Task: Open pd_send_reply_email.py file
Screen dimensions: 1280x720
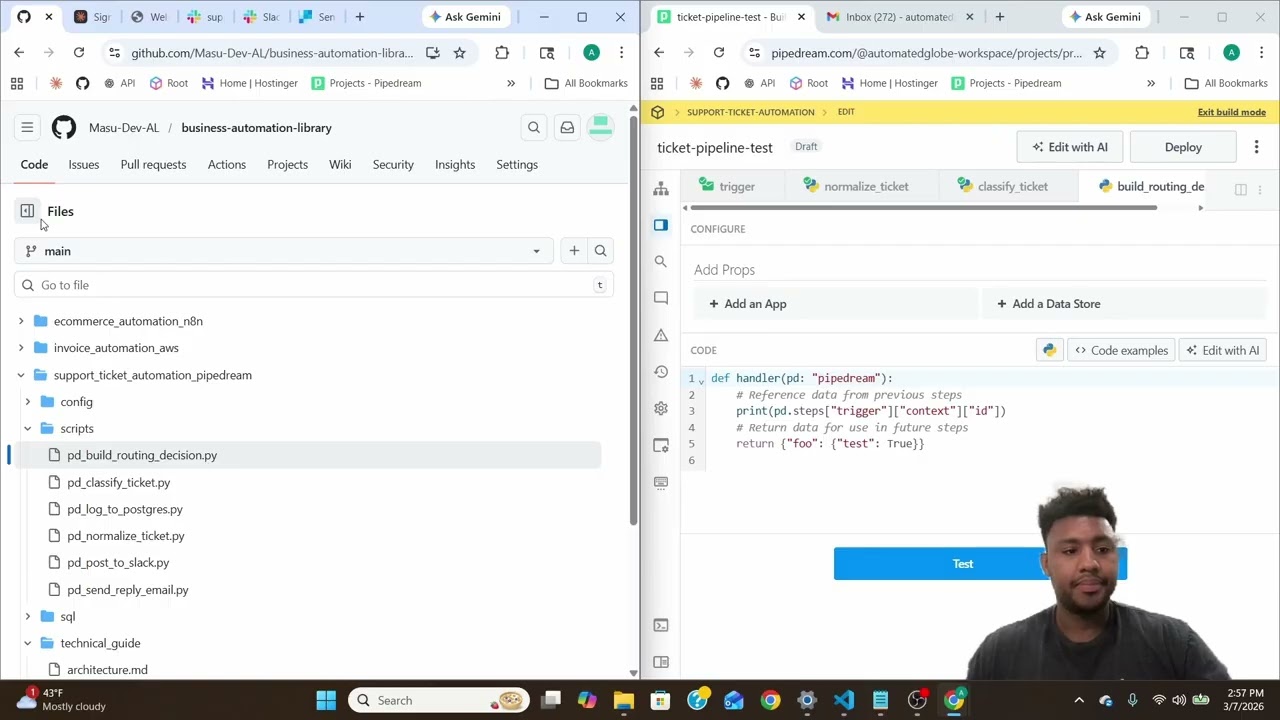Action: click(x=128, y=590)
